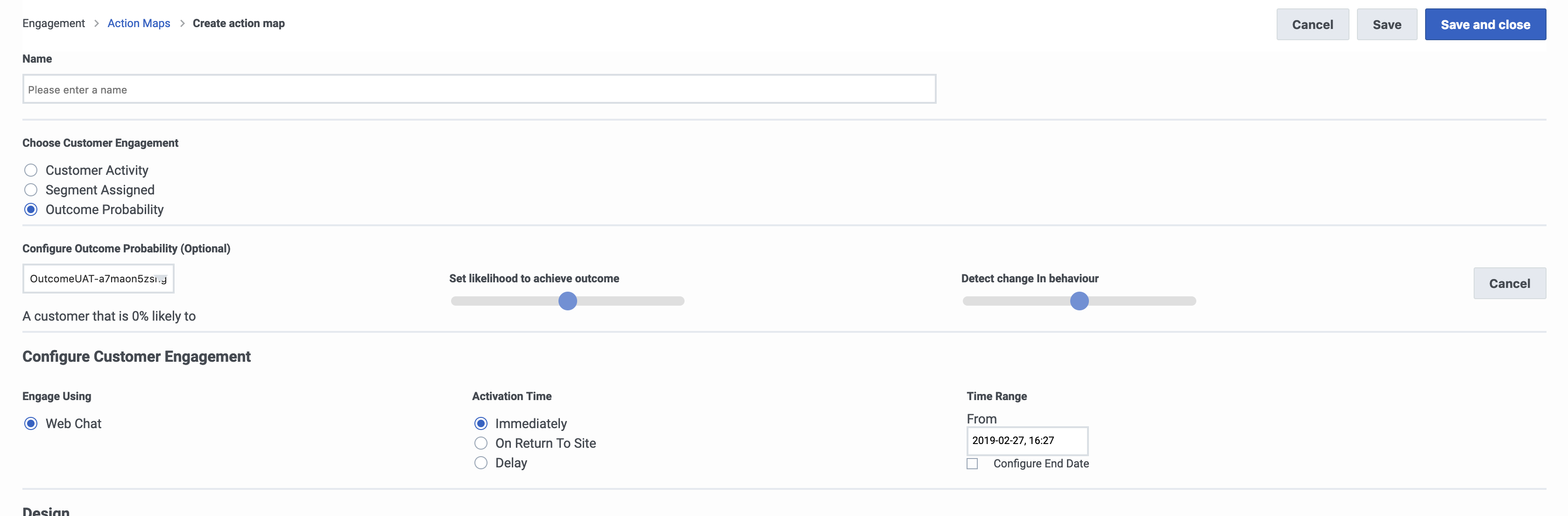Open the Action Maps breadcrumb link
1568x516 pixels.
pos(139,23)
